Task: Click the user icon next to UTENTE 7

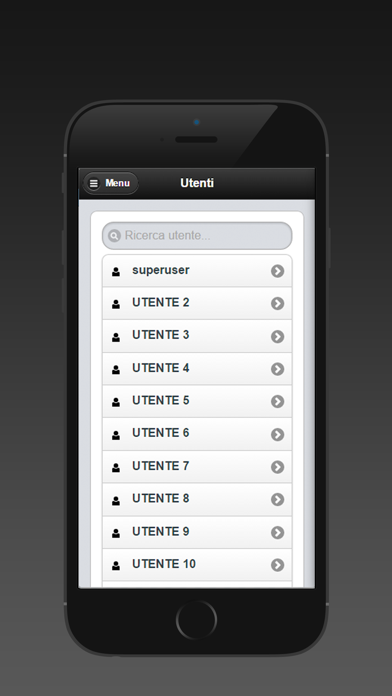Action: tap(116, 467)
